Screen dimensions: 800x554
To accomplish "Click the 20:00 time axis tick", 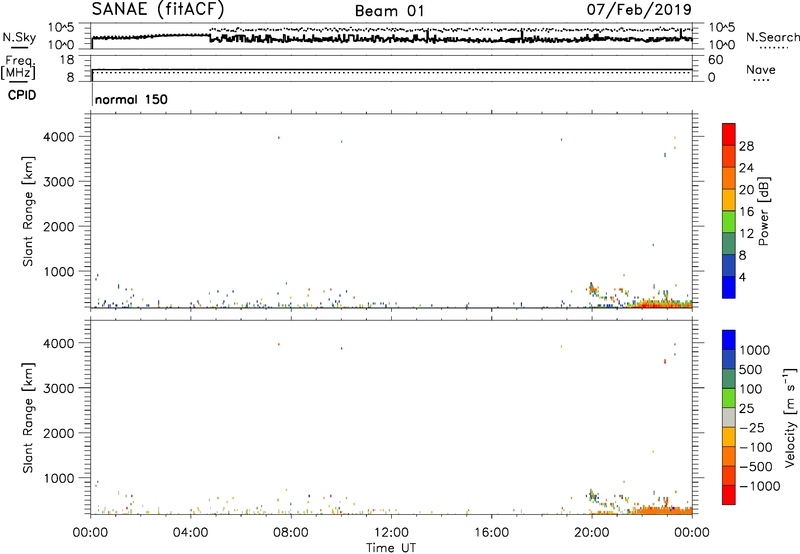I will pyautogui.click(x=592, y=533).
